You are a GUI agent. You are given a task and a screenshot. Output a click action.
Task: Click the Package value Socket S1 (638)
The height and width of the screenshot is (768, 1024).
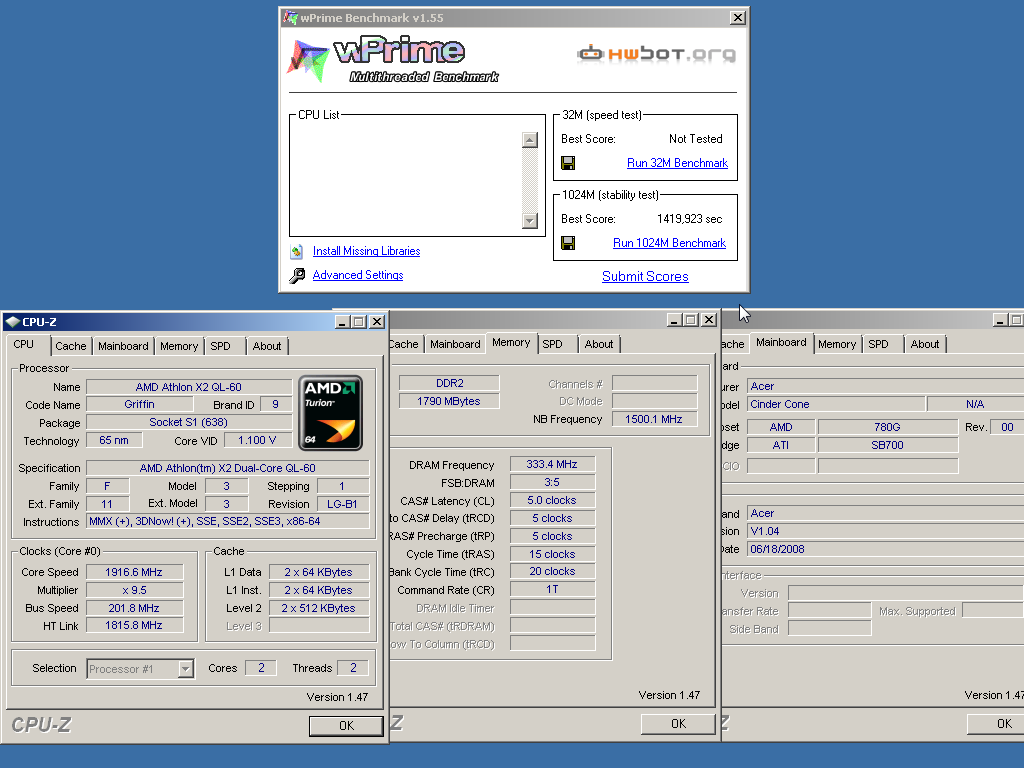click(189, 423)
